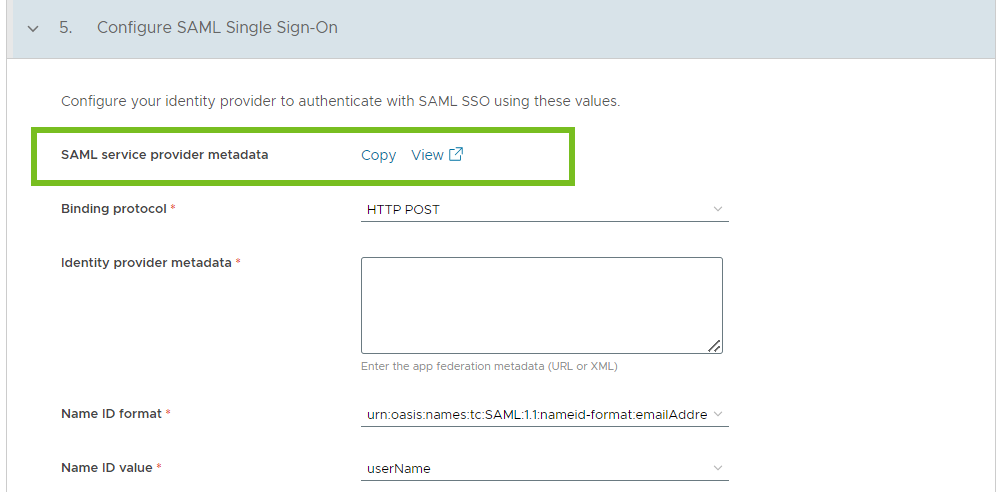This screenshot has height=492, width=1003.
Task: Click the step number 5 in header
Action: pyautogui.click(x=65, y=28)
